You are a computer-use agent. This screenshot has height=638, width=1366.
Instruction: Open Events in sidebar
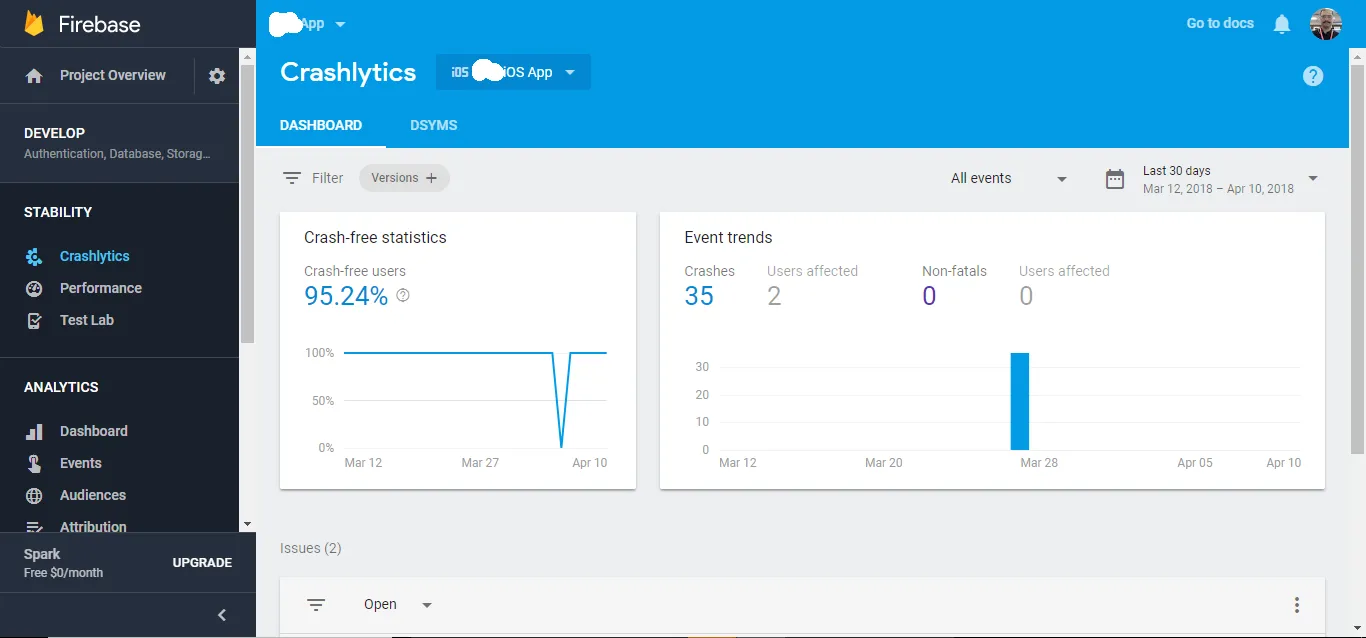(x=81, y=463)
